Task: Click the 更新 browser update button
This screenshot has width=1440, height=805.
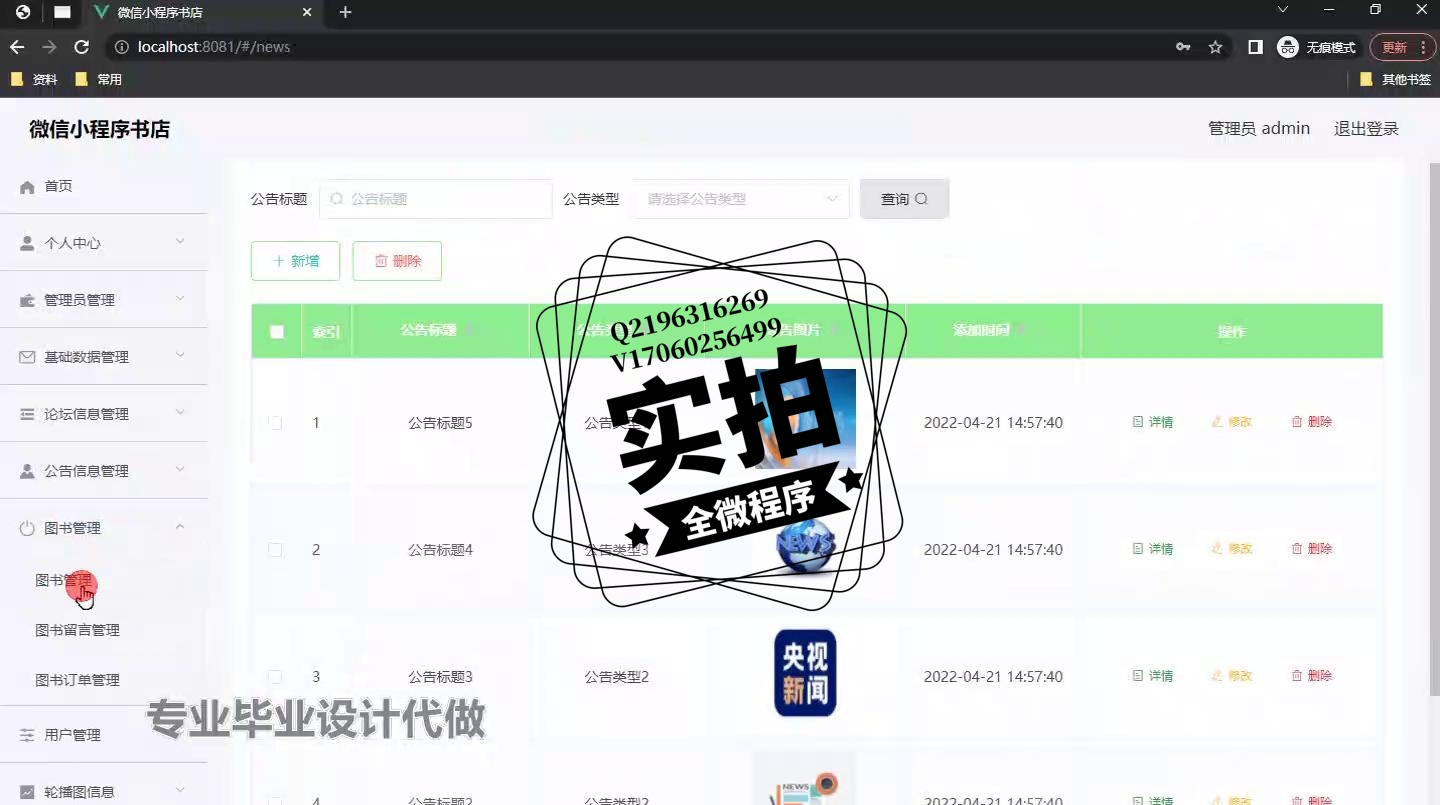Action: [x=1403, y=47]
